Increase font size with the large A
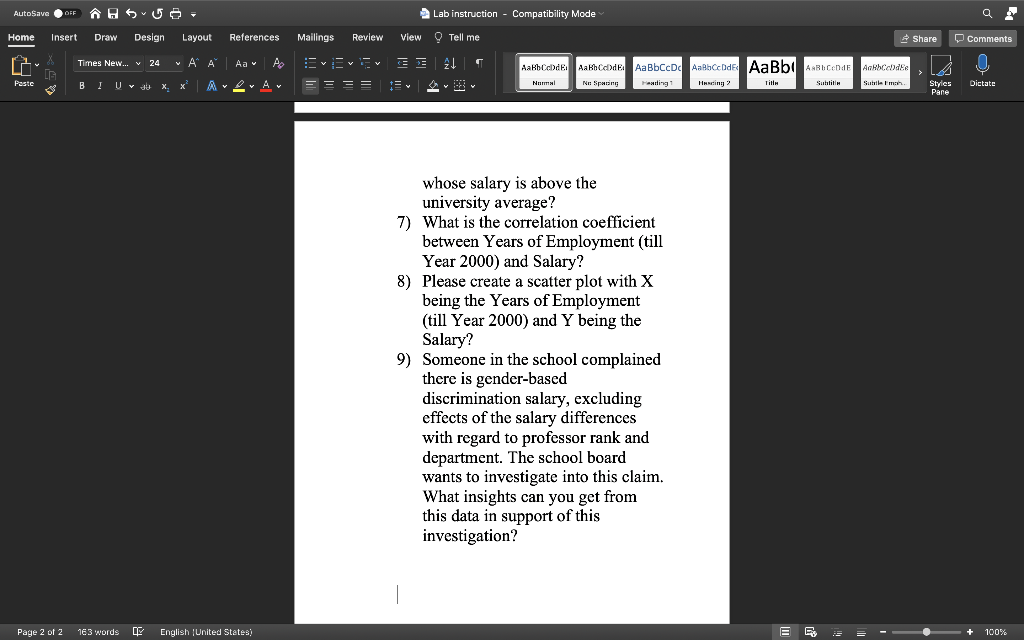The image size is (1024, 640). click(x=193, y=63)
